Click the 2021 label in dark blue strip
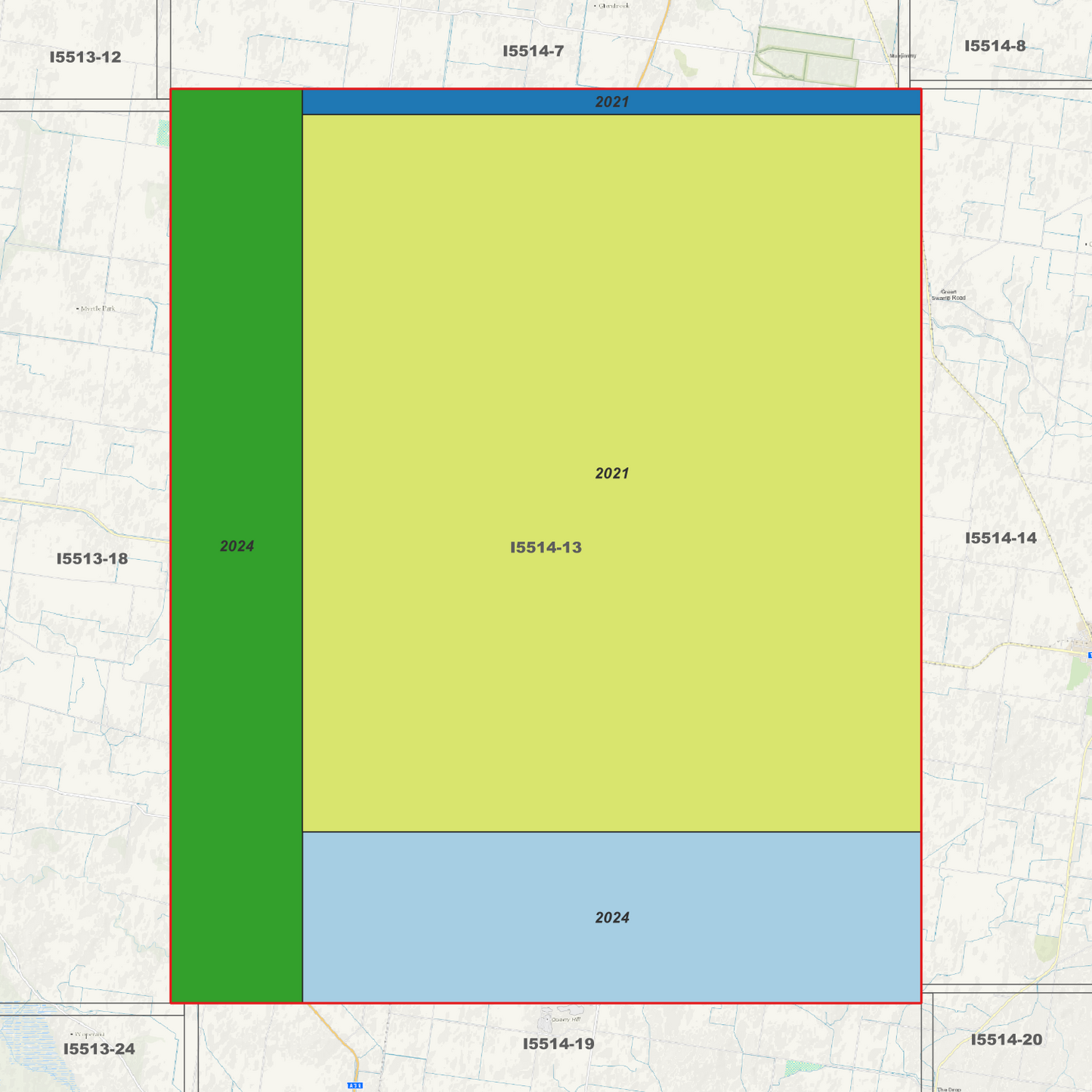This screenshot has width=1092, height=1092. [x=612, y=102]
